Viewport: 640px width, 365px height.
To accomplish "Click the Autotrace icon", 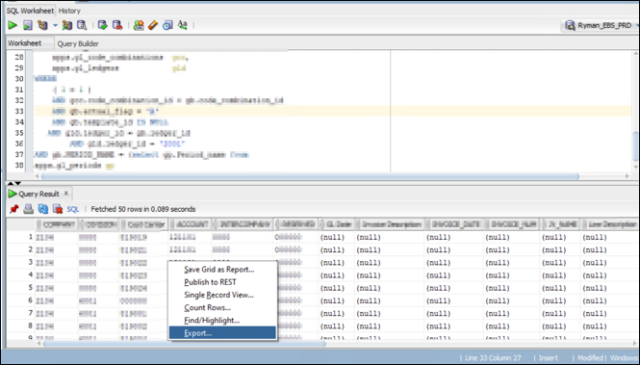I will click(67, 25).
